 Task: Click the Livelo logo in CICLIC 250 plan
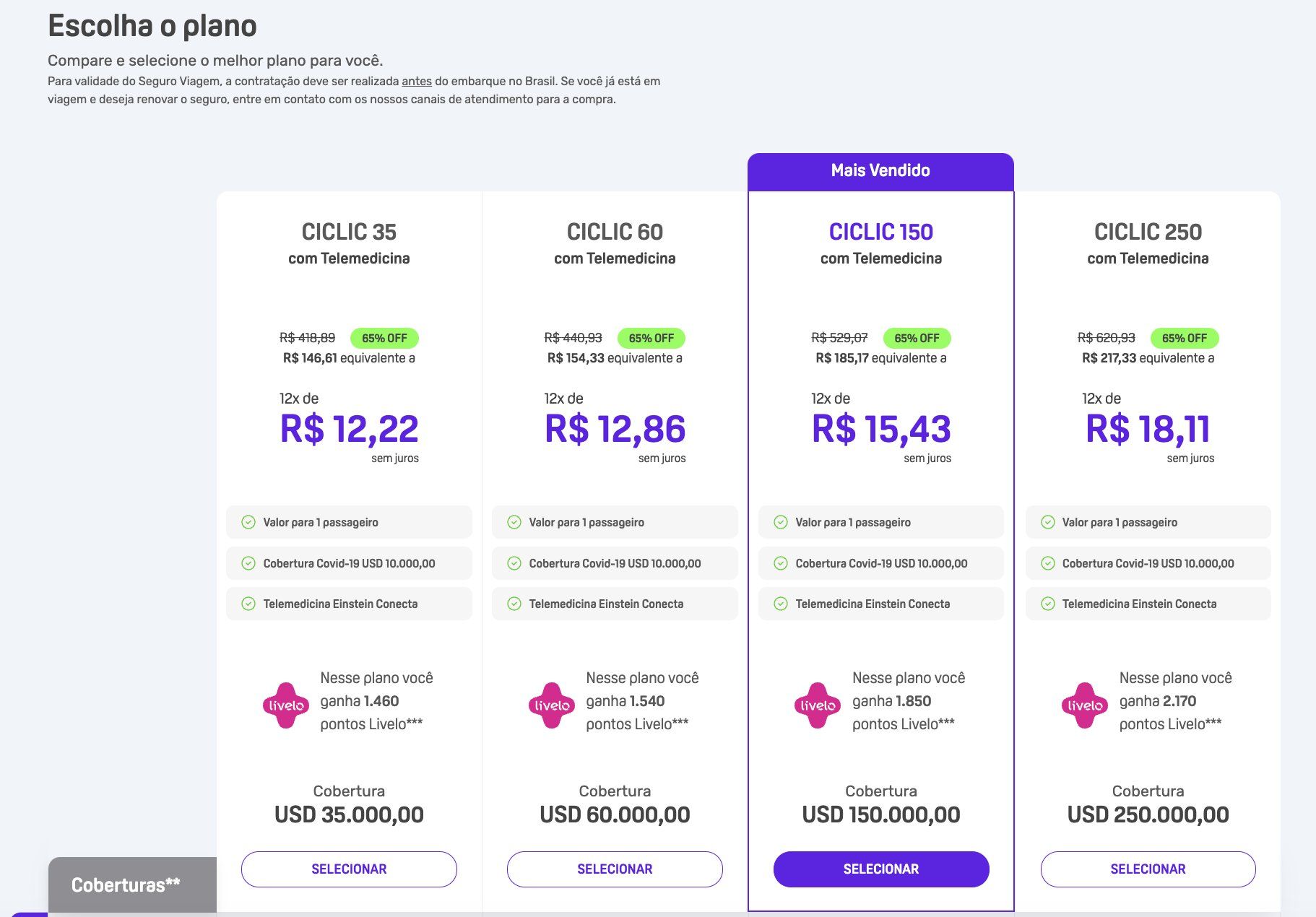[1085, 705]
